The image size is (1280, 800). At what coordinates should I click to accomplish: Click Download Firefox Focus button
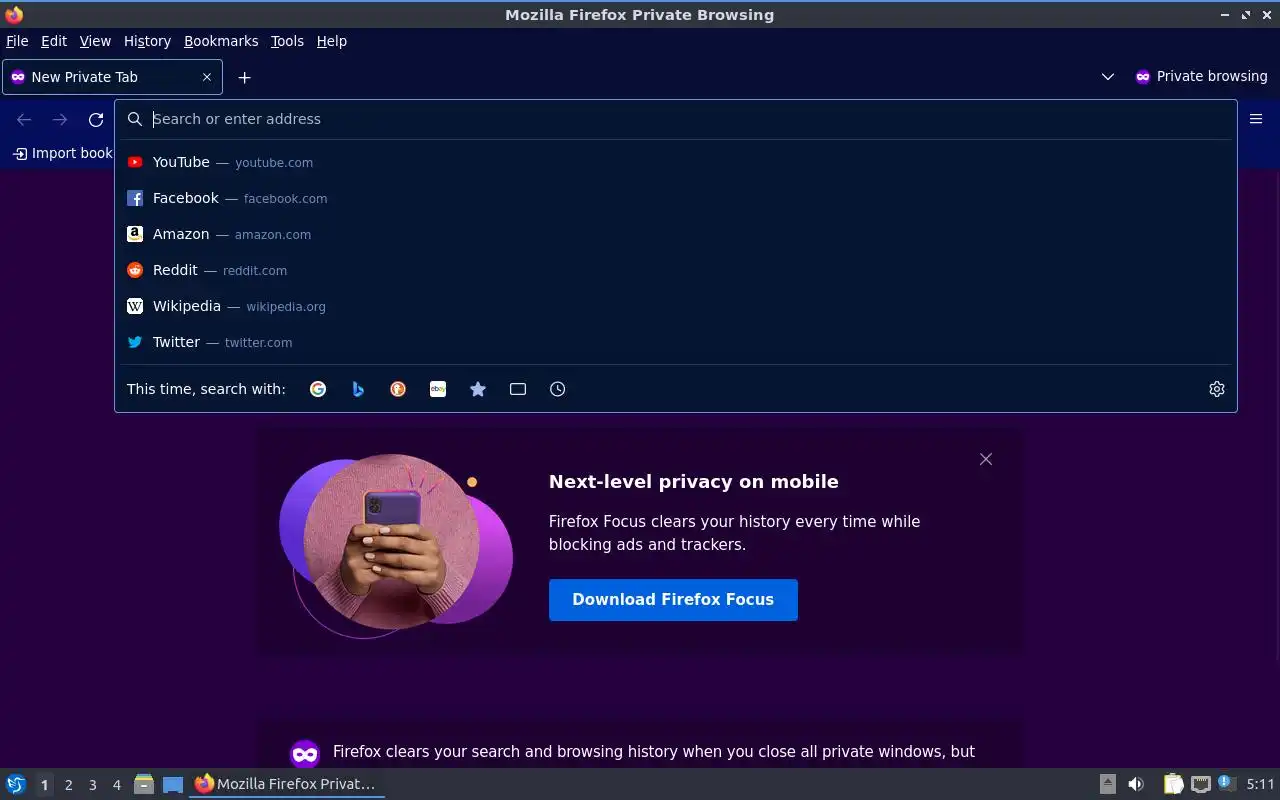(x=673, y=600)
